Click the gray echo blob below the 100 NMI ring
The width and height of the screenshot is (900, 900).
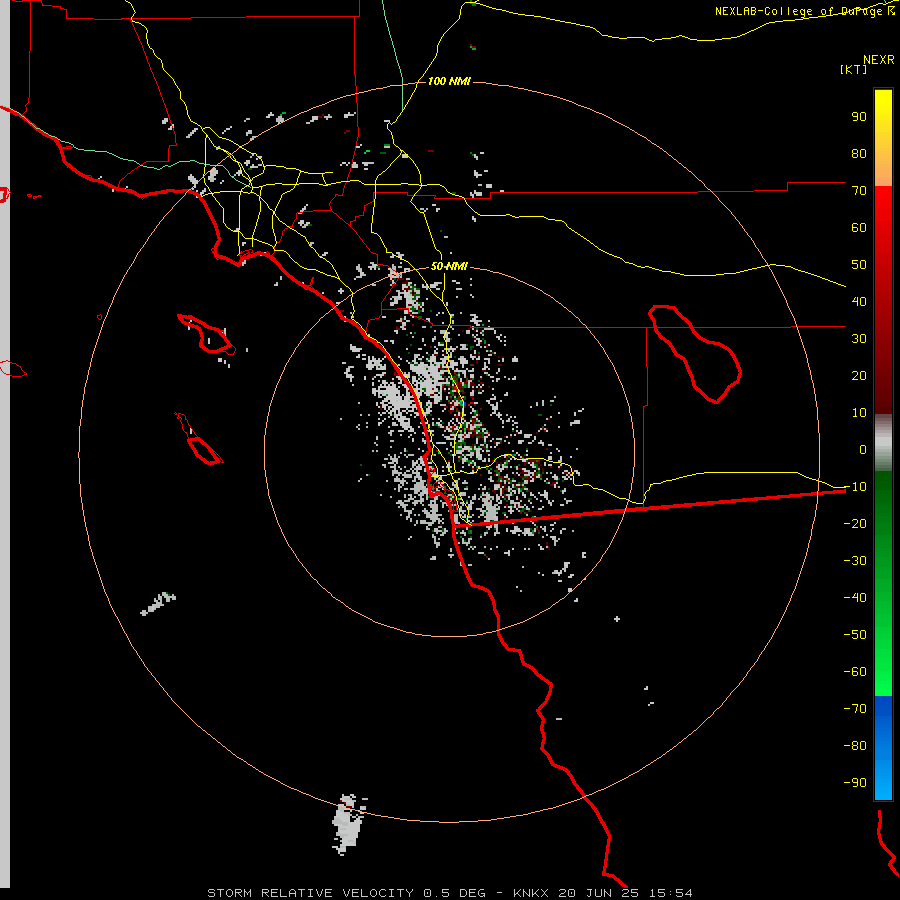(x=348, y=824)
